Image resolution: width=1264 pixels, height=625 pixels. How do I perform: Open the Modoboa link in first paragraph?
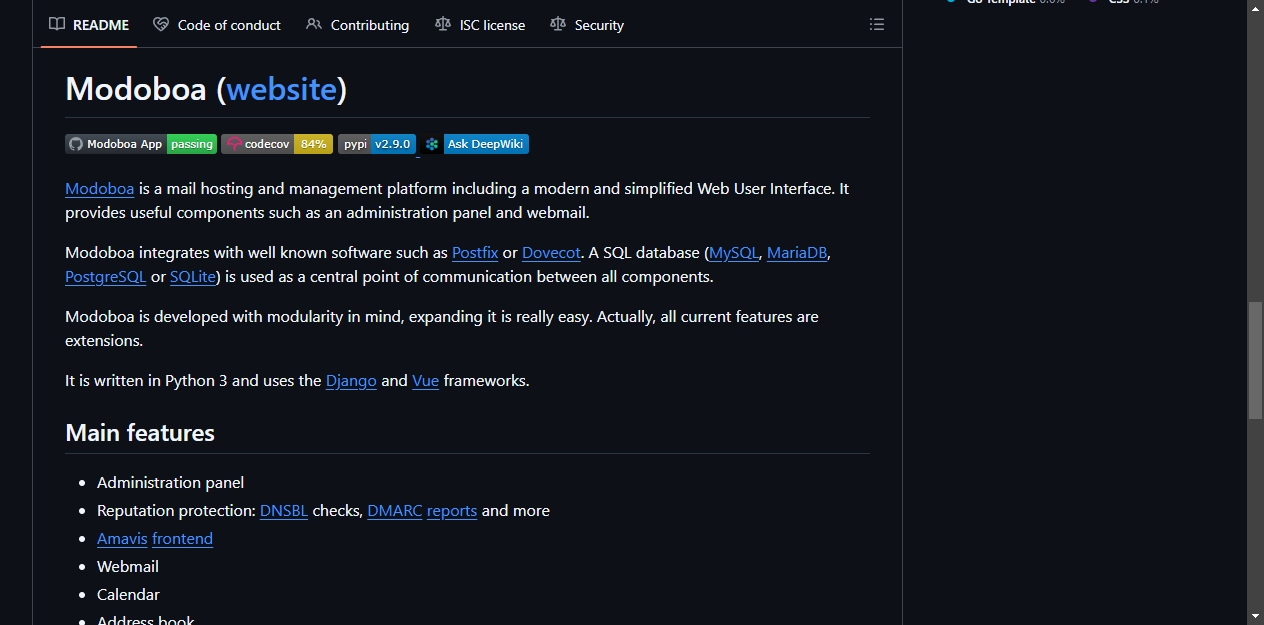[100, 188]
